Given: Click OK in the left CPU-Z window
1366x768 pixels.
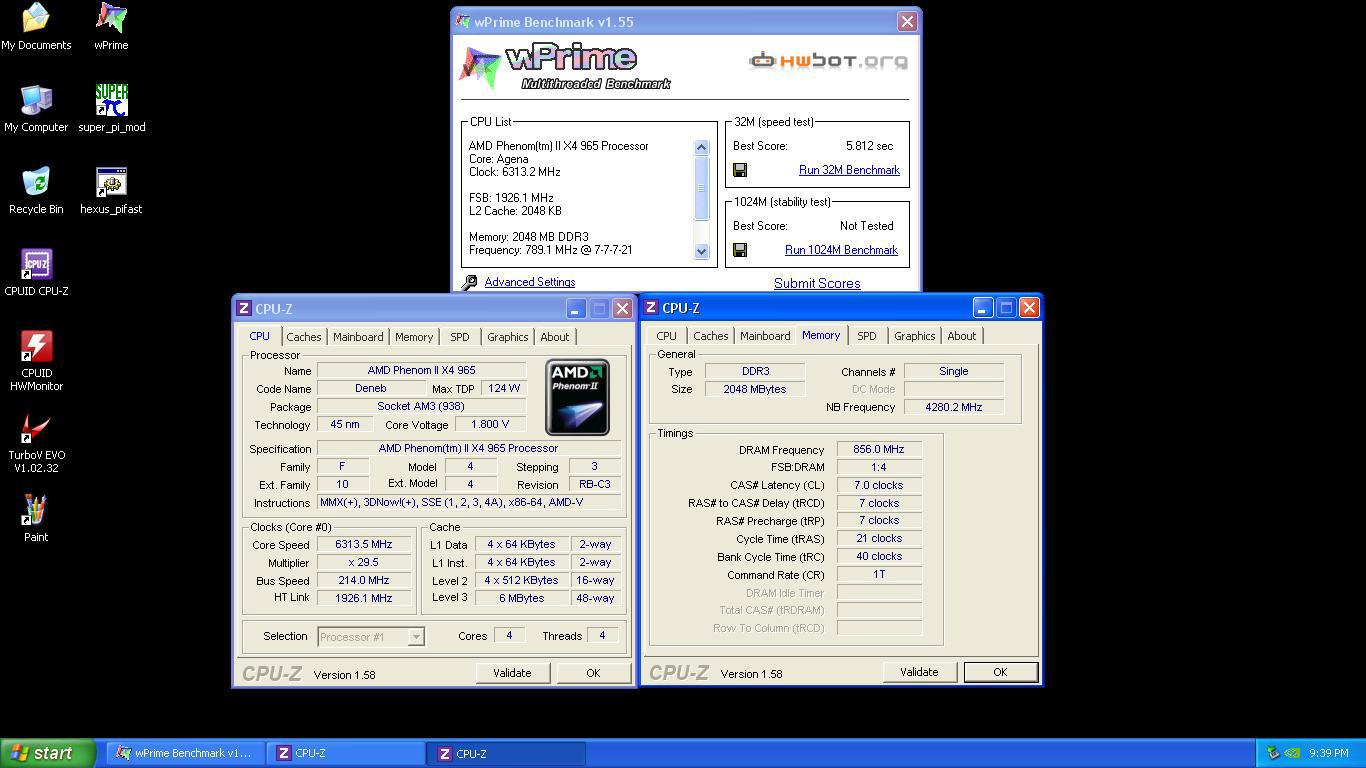Looking at the screenshot, I should [593, 673].
